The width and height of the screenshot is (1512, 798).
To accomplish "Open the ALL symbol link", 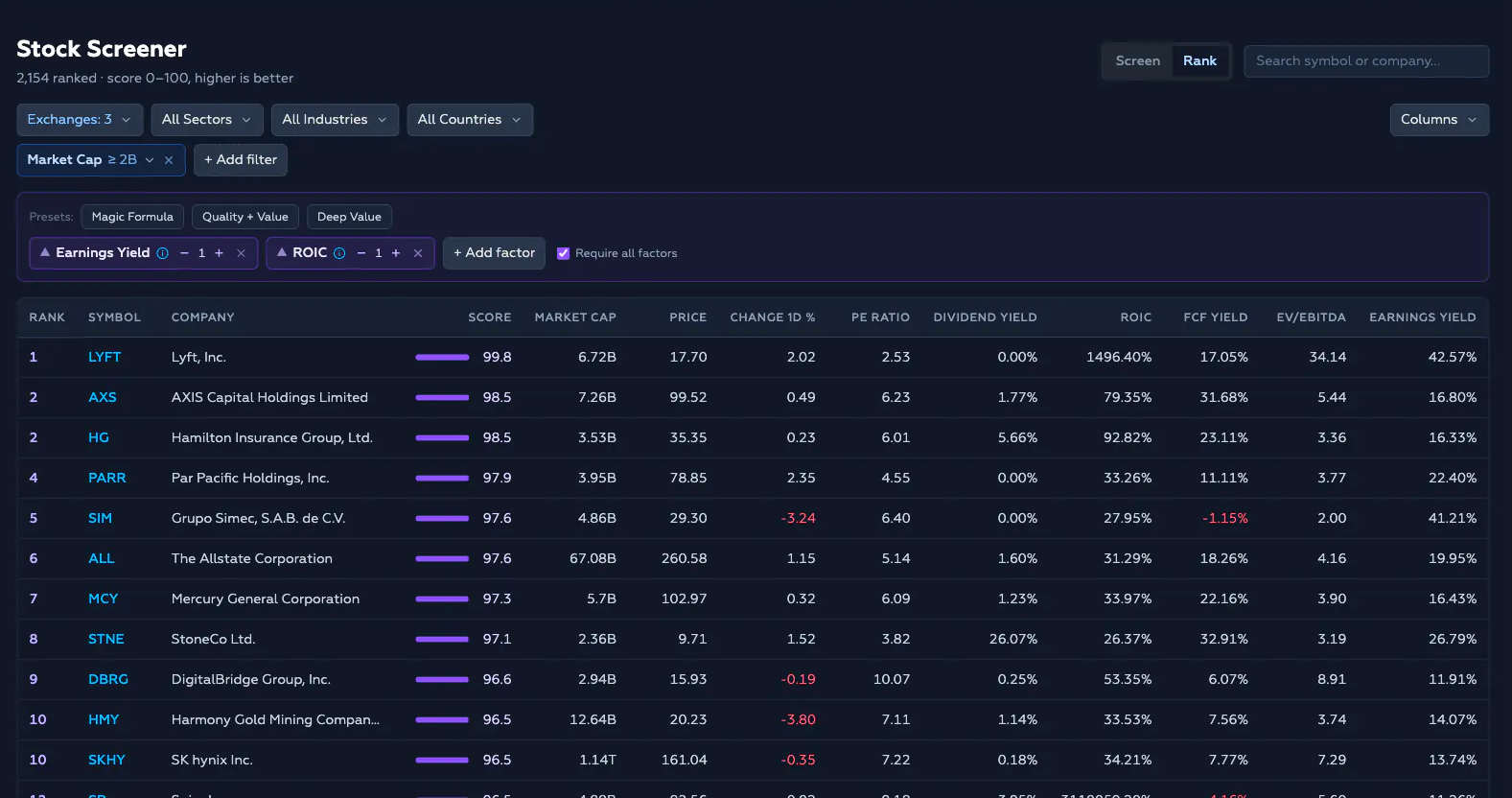I will (101, 559).
